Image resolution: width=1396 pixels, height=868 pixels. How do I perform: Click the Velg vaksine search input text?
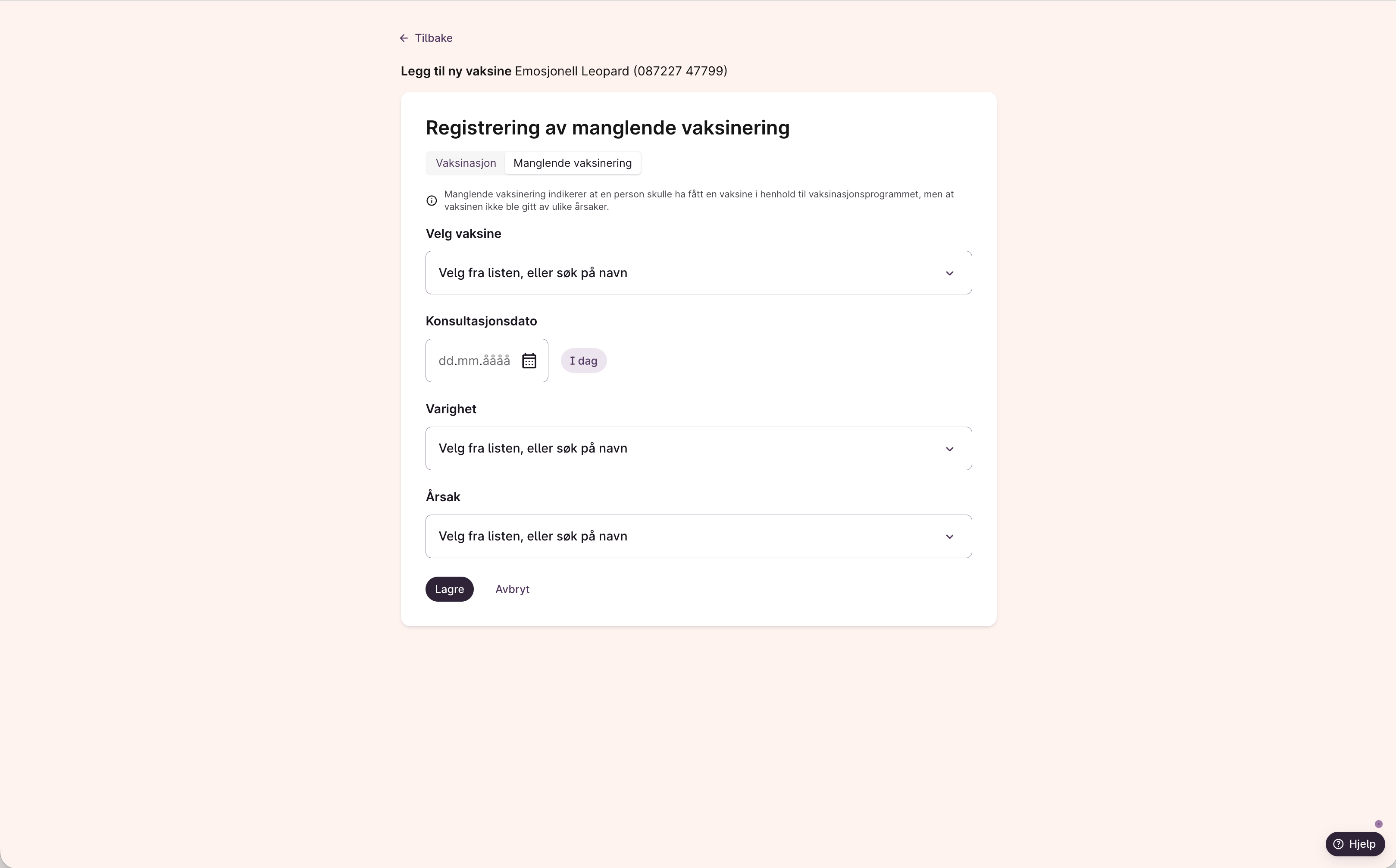pyautogui.click(x=532, y=273)
